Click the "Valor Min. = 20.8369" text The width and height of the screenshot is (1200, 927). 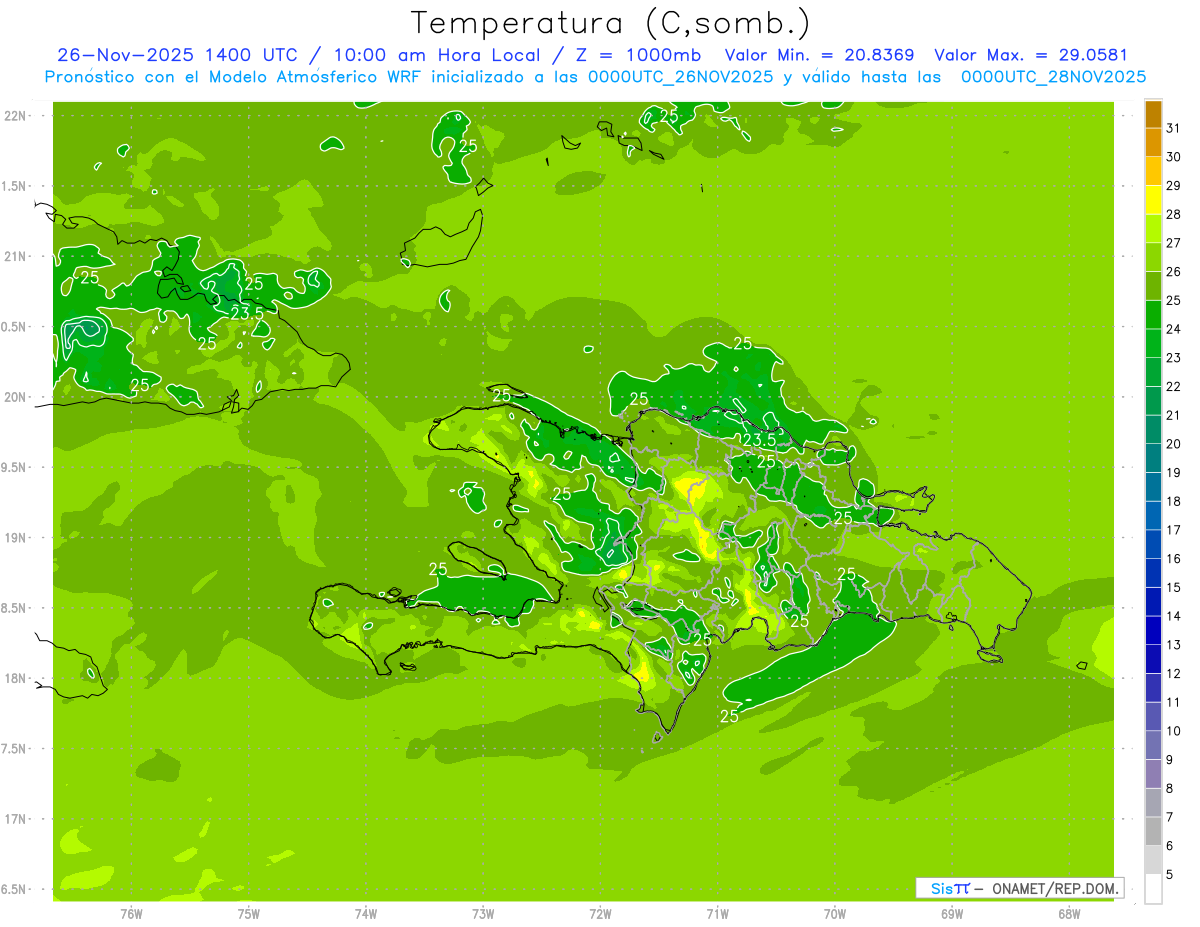pos(821,55)
